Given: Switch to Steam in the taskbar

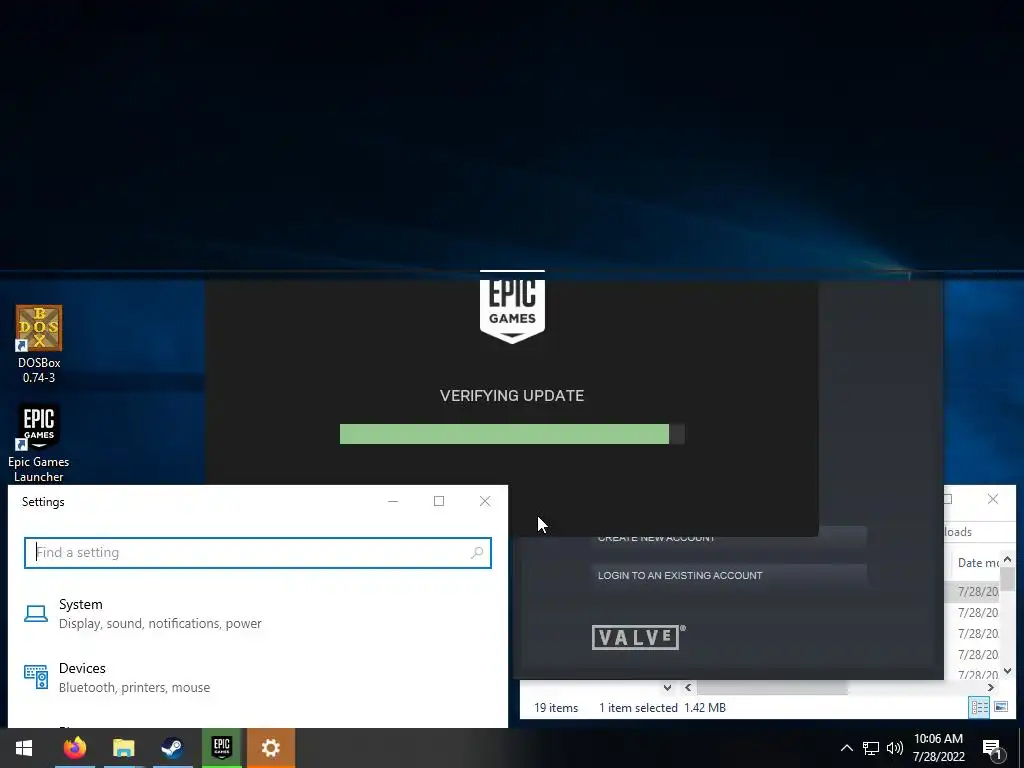Looking at the screenshot, I should point(172,748).
